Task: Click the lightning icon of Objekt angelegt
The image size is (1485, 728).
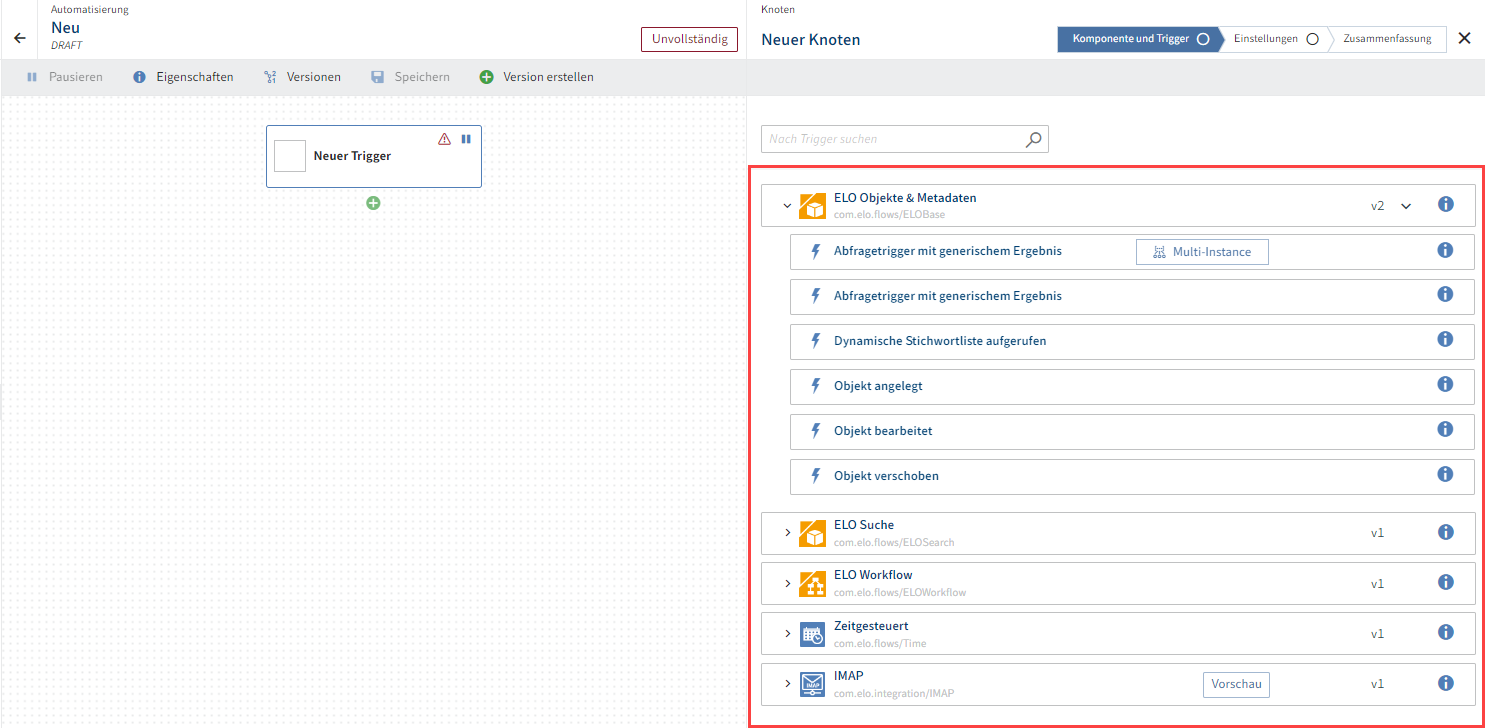Action: point(815,386)
